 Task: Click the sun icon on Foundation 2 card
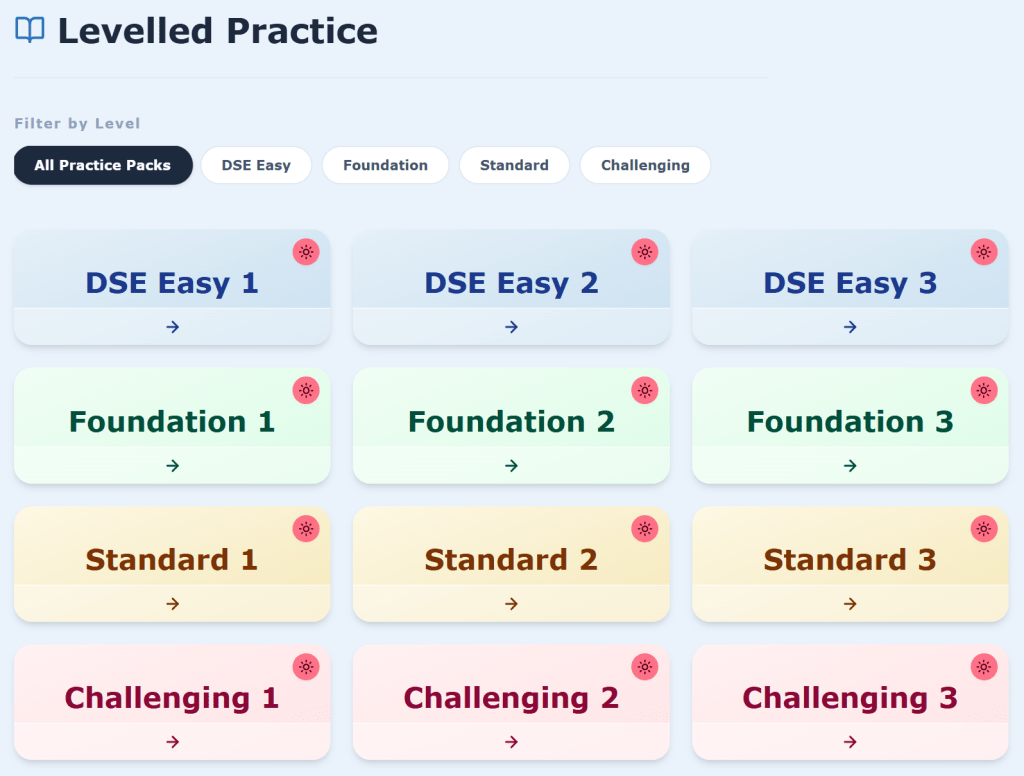point(645,391)
